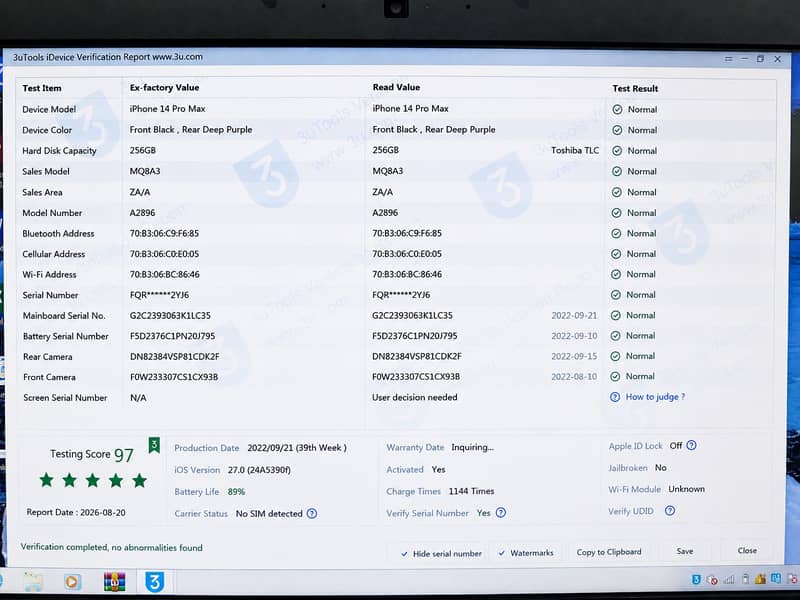Click the network signal tray icon
Viewport: 800px width, 600px height.
point(729,579)
